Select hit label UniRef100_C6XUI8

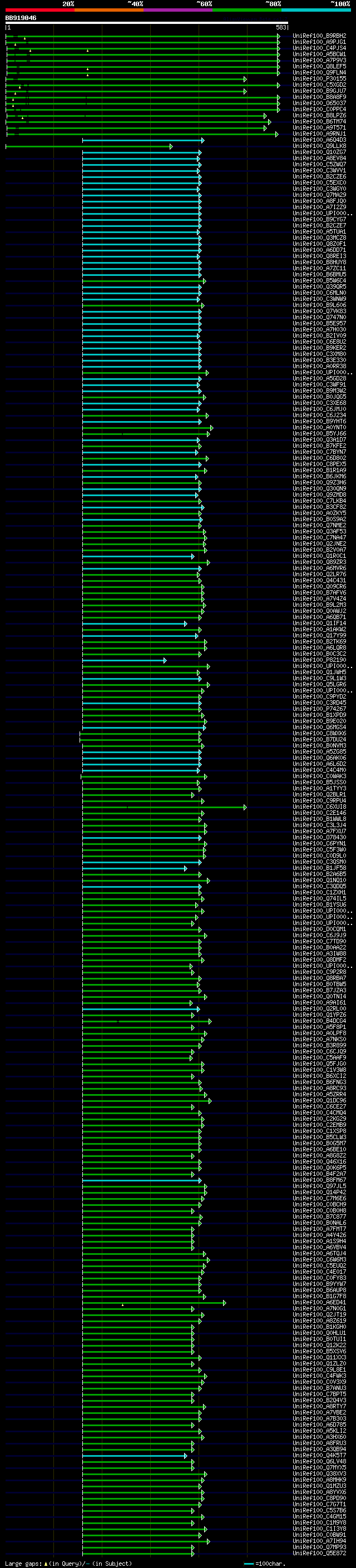319,807
